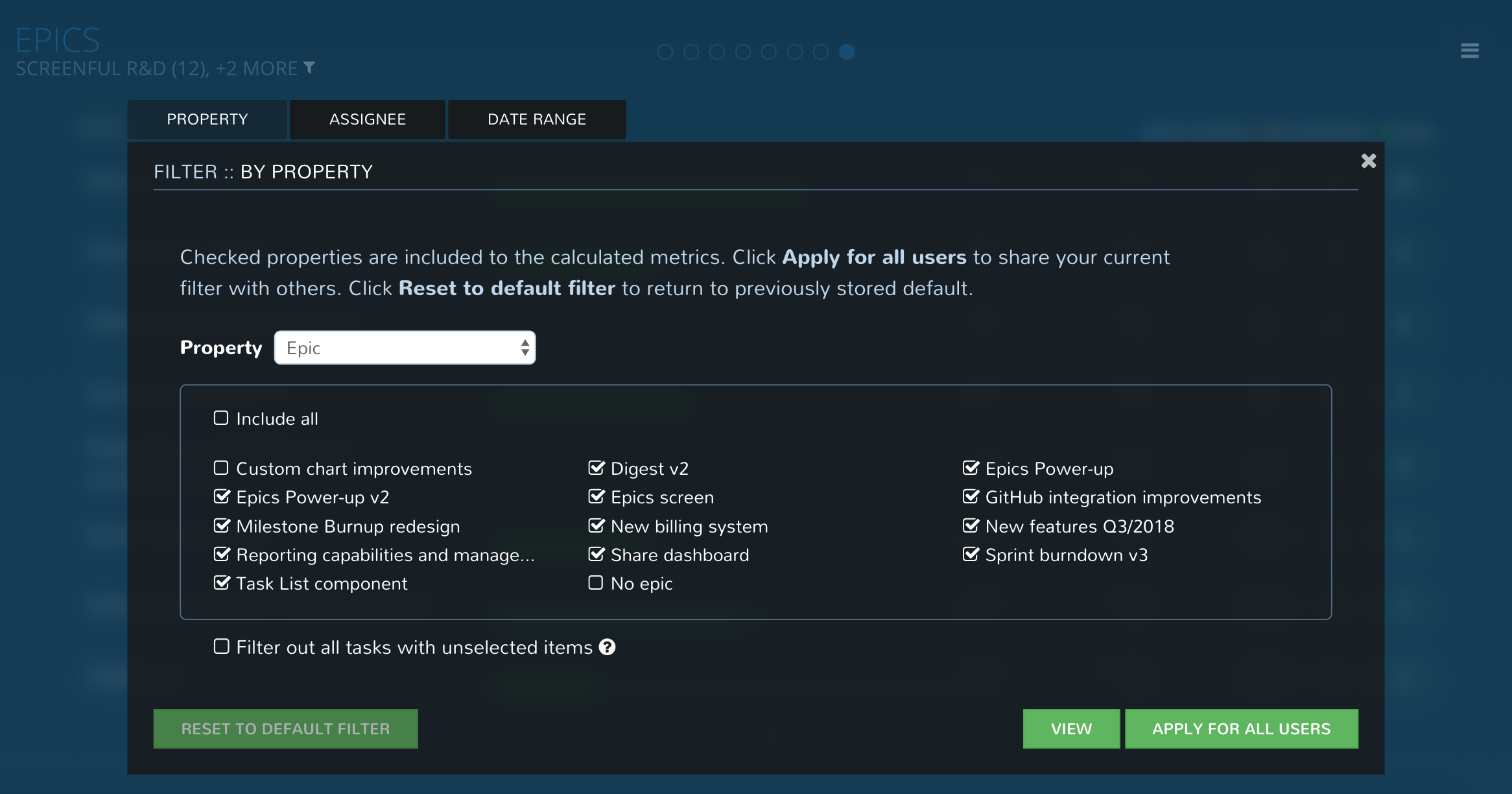Check the Include all checkbox
Viewport: 1512px width, 794px height.
point(221,418)
